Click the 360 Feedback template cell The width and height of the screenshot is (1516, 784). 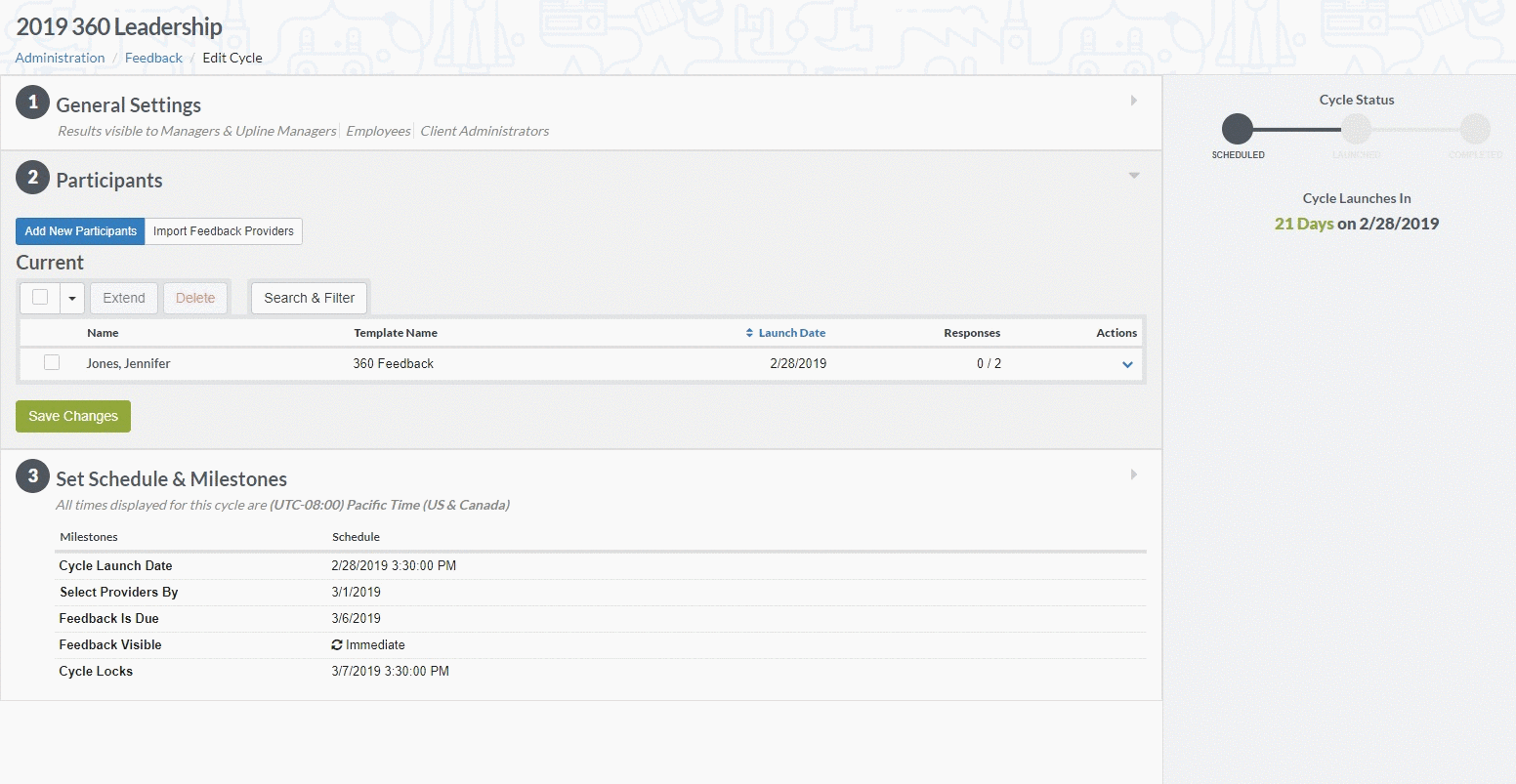[x=394, y=363]
